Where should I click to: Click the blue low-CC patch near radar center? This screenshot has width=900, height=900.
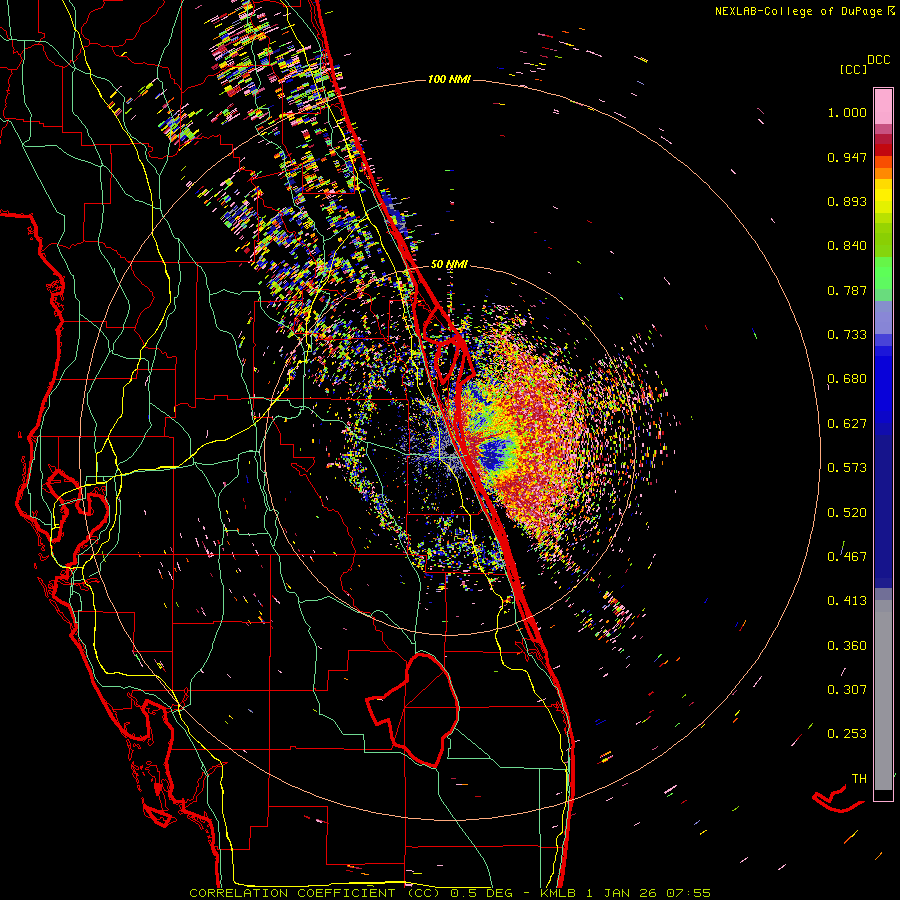coord(497,453)
